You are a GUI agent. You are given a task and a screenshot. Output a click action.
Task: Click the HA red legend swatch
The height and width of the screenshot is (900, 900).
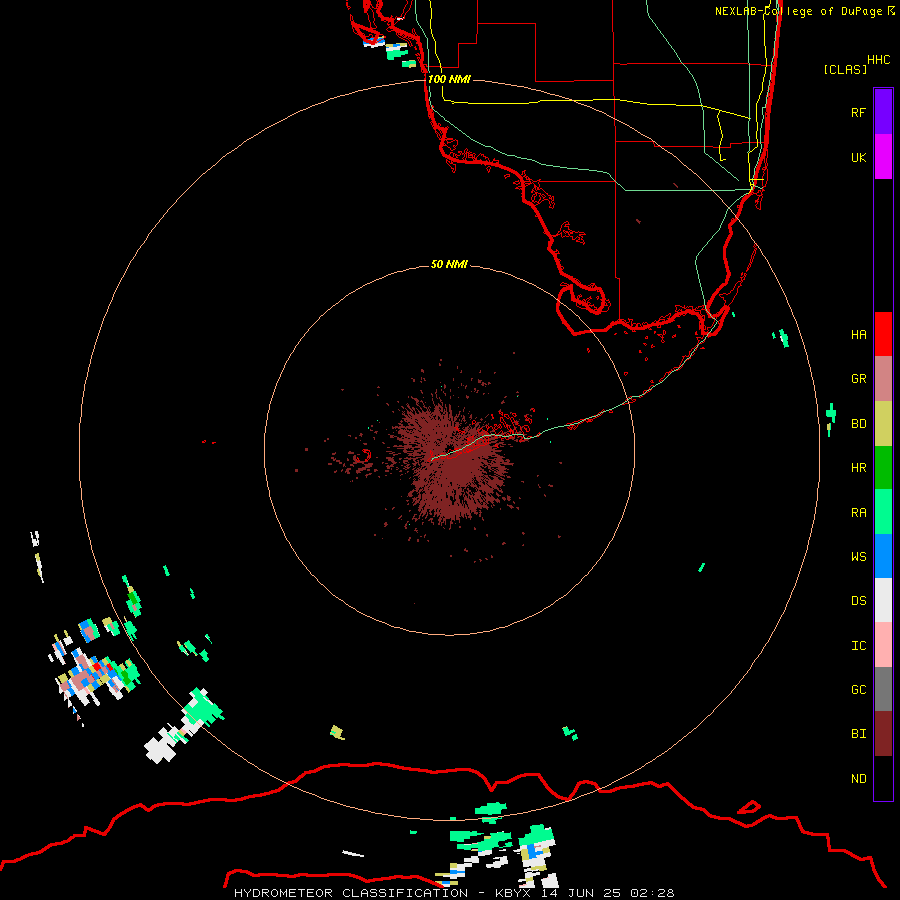click(883, 334)
